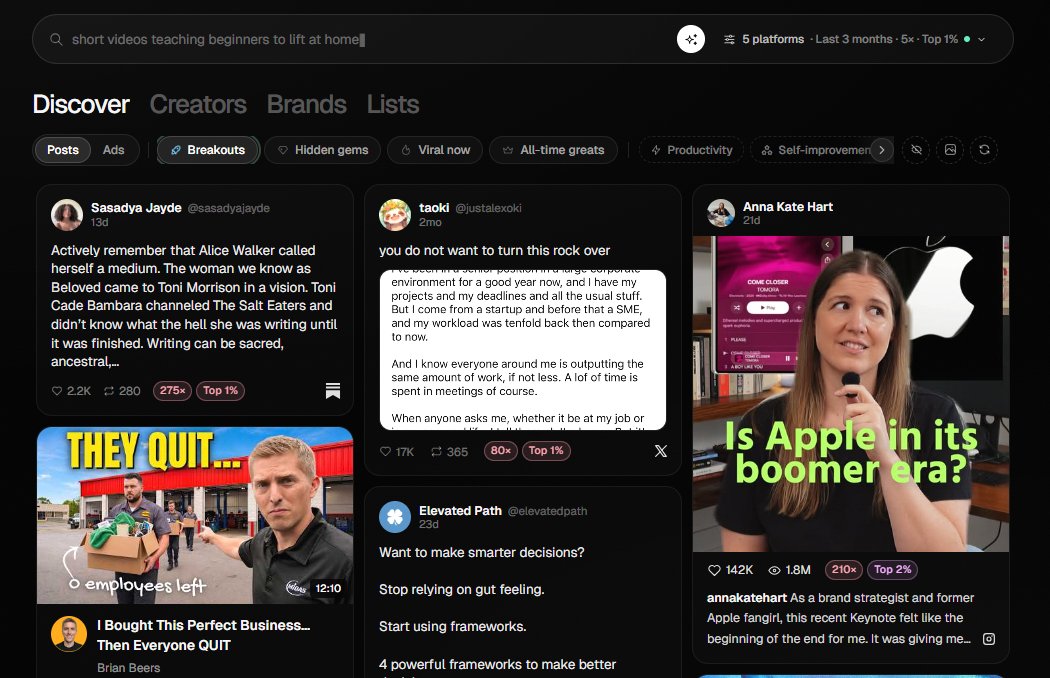Click the 275× multiplier badge
1050x678 pixels.
tap(172, 391)
